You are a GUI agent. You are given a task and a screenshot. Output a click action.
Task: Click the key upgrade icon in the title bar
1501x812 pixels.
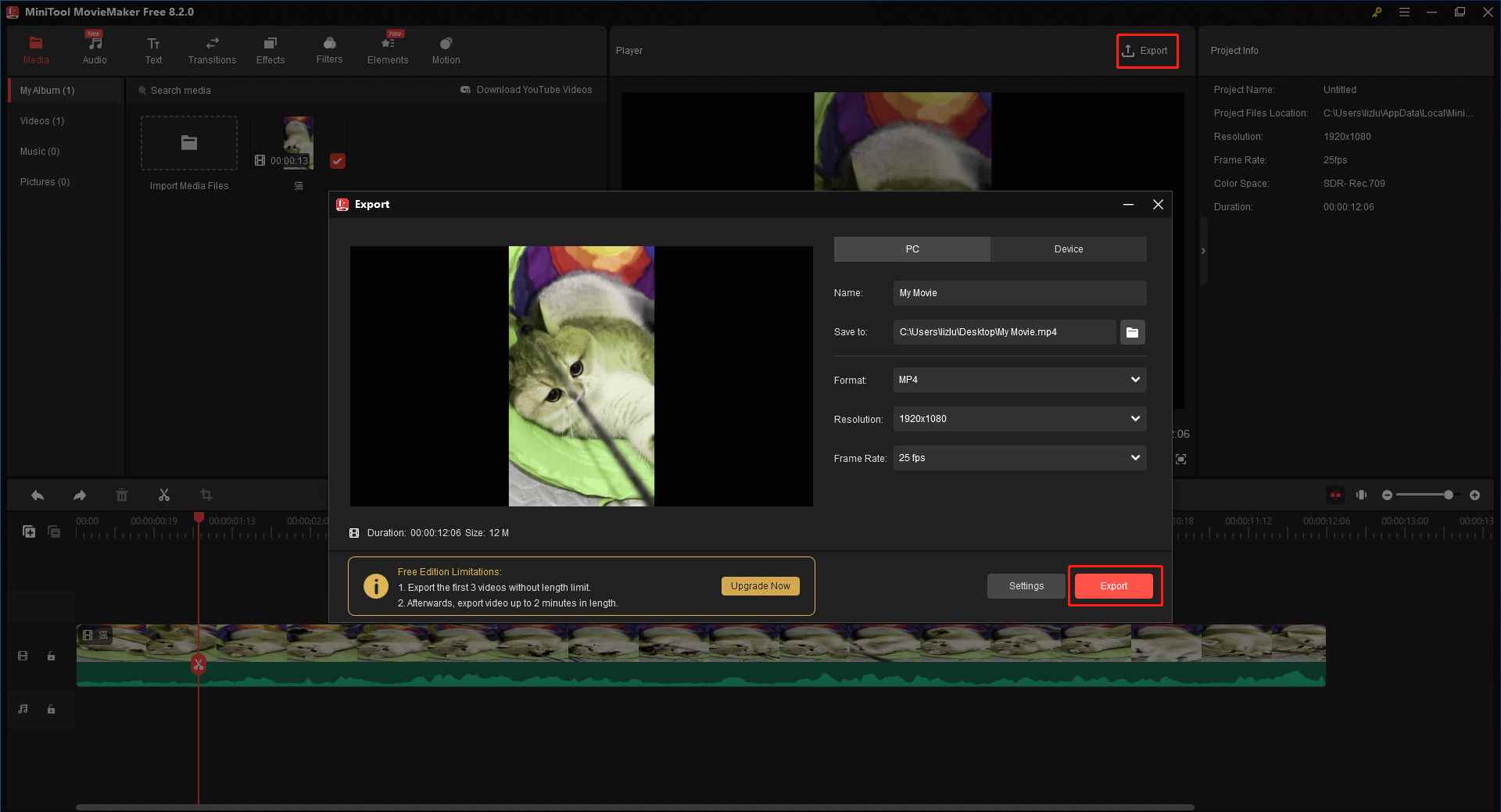point(1377,12)
